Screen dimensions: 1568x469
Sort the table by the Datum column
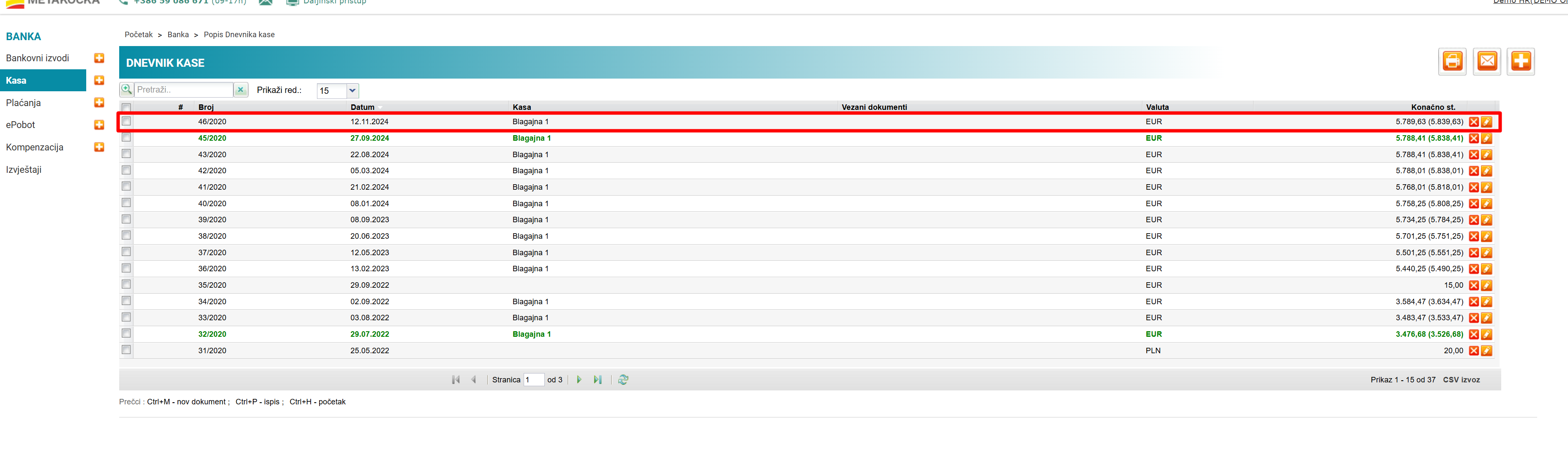pos(362,107)
